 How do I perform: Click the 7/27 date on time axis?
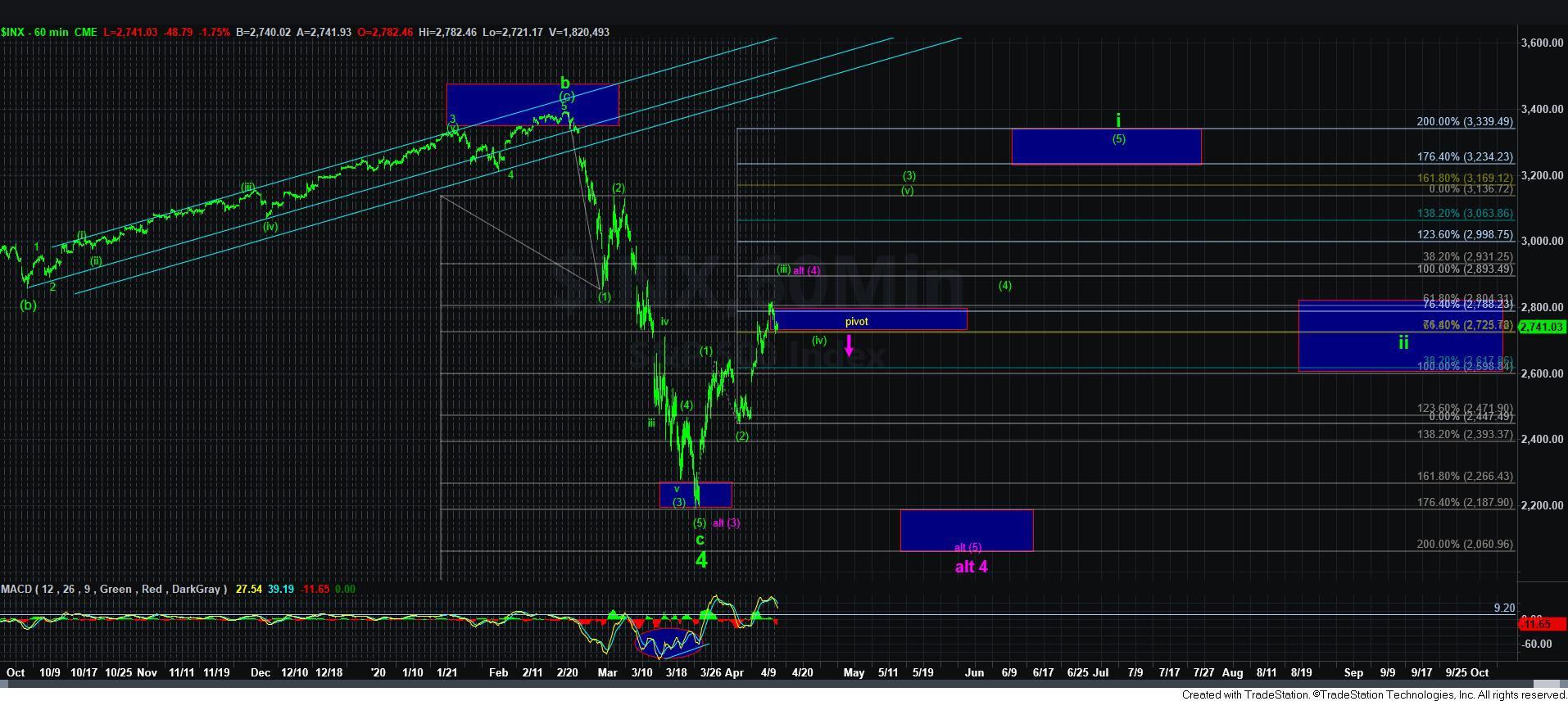1203,672
